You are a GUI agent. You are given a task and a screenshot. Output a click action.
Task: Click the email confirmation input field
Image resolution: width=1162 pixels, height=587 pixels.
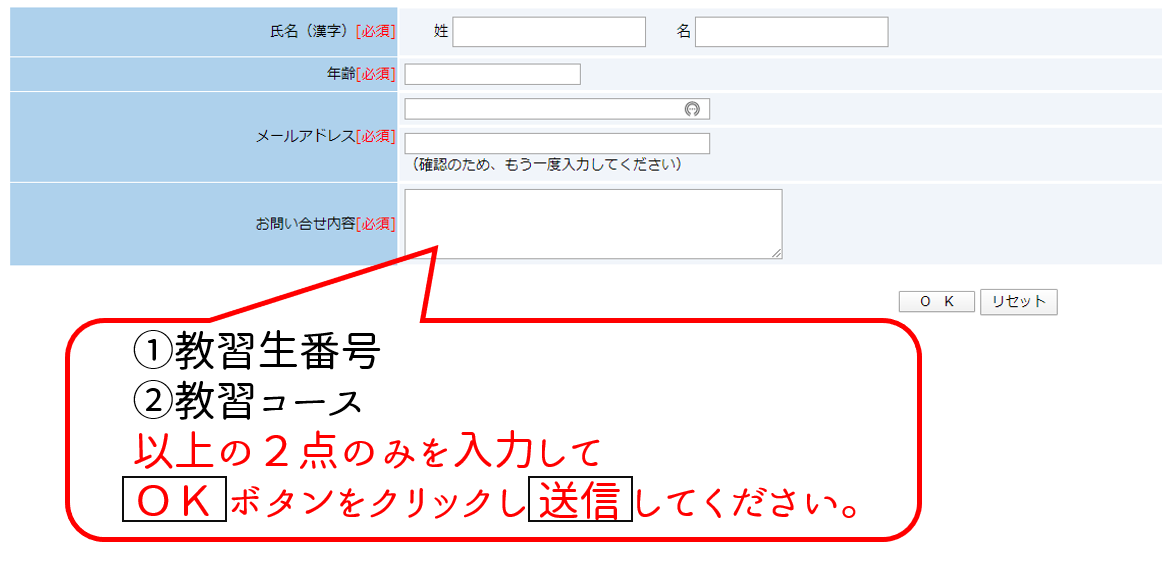pos(557,144)
